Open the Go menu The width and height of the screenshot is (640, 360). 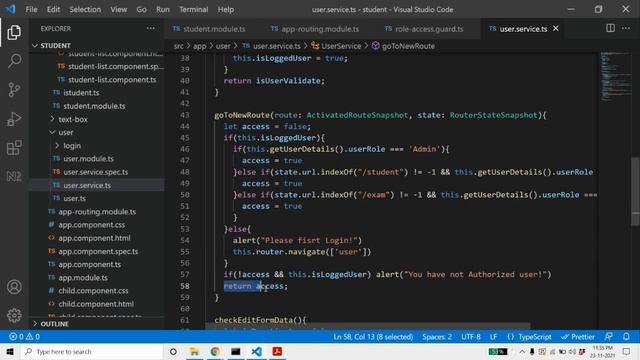pyautogui.click(x=141, y=9)
